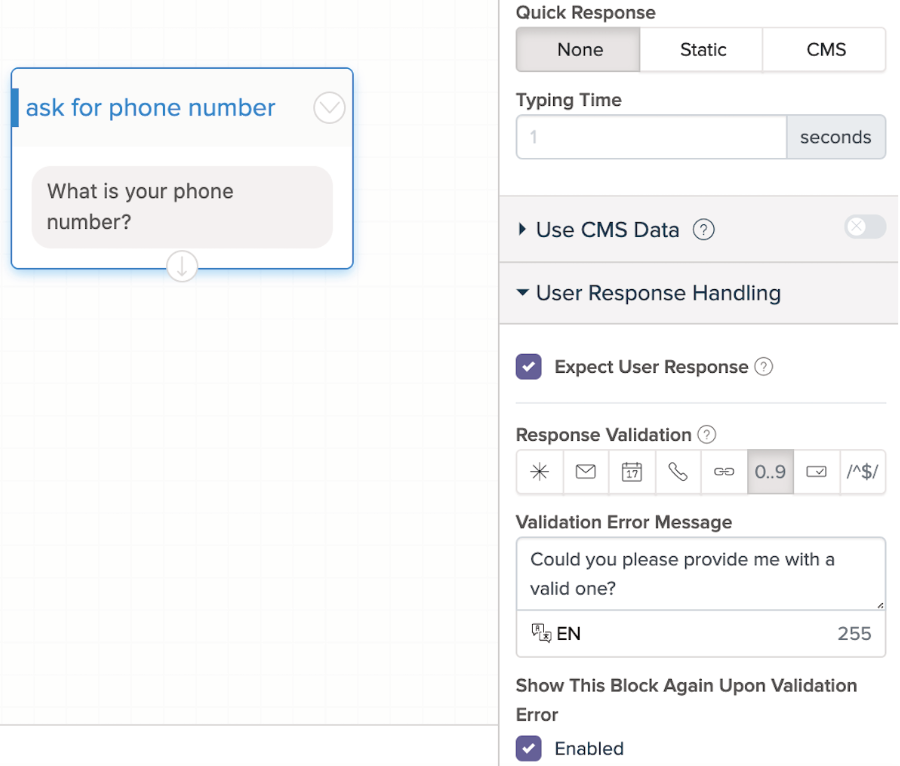900x766 pixels.
Task: Open the block menu chevron on phone block
Action: (329, 107)
